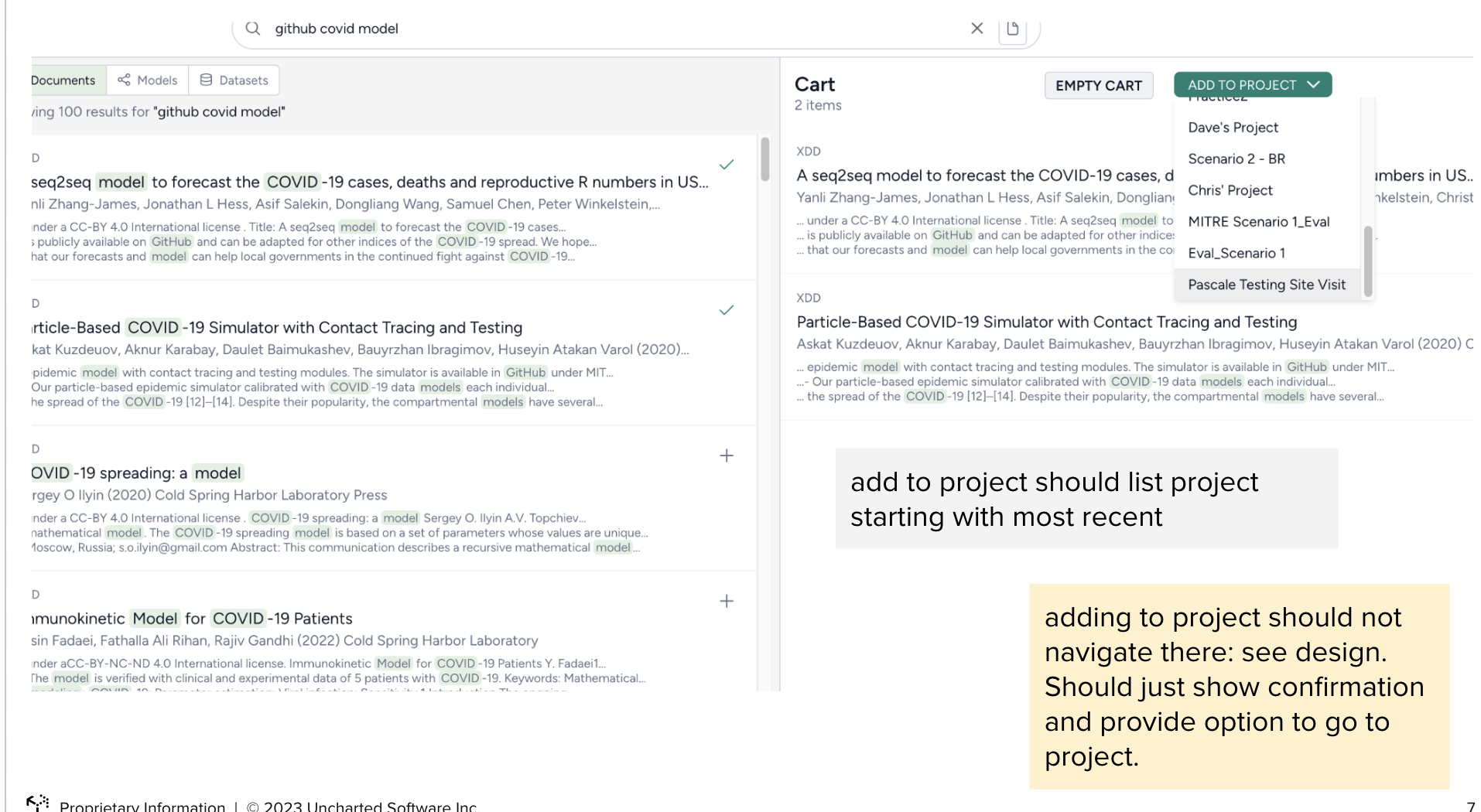Uncheck the seq2seq forecast paper's cart checkmark
Image resolution: width=1481 pixels, height=812 pixels.
tap(726, 165)
